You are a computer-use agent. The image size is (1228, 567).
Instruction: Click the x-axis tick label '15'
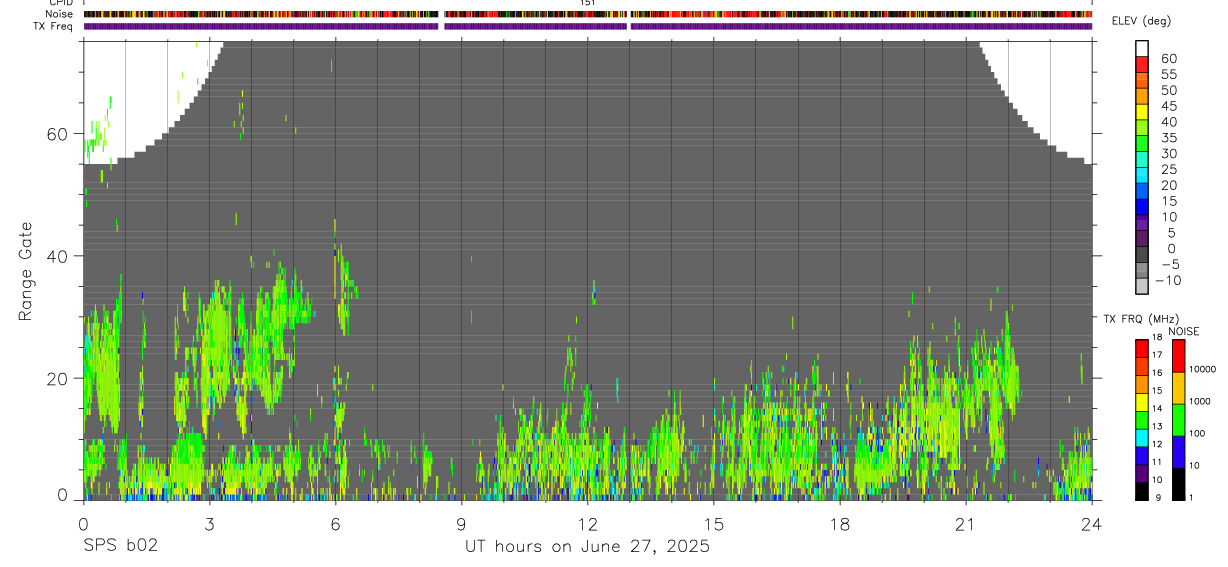pos(714,524)
